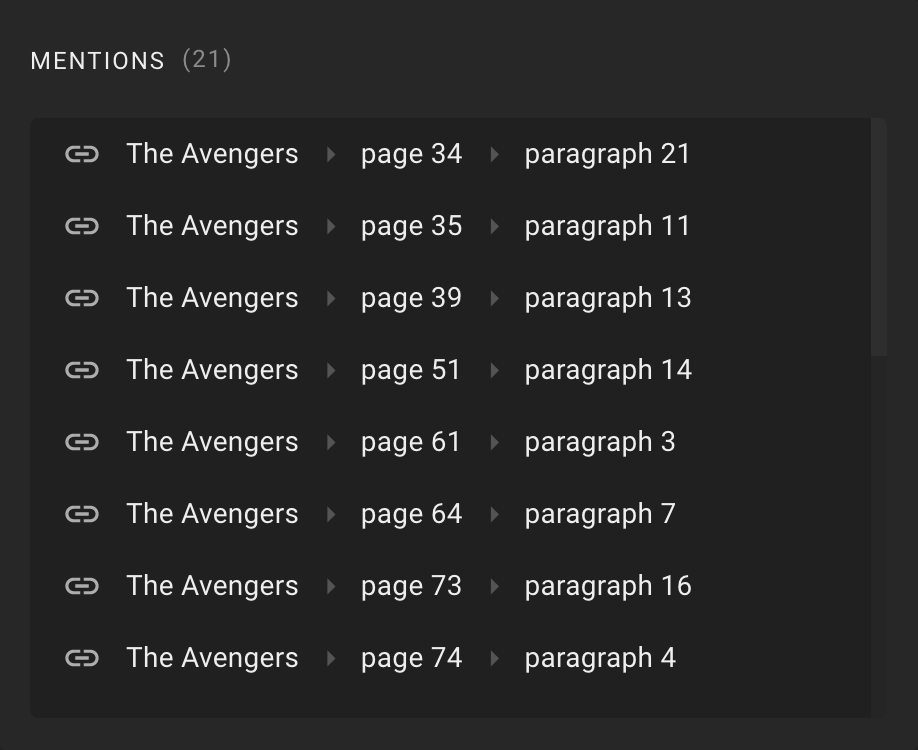Select link icon beside page 64 mention
This screenshot has width=918, height=750.
(82, 514)
